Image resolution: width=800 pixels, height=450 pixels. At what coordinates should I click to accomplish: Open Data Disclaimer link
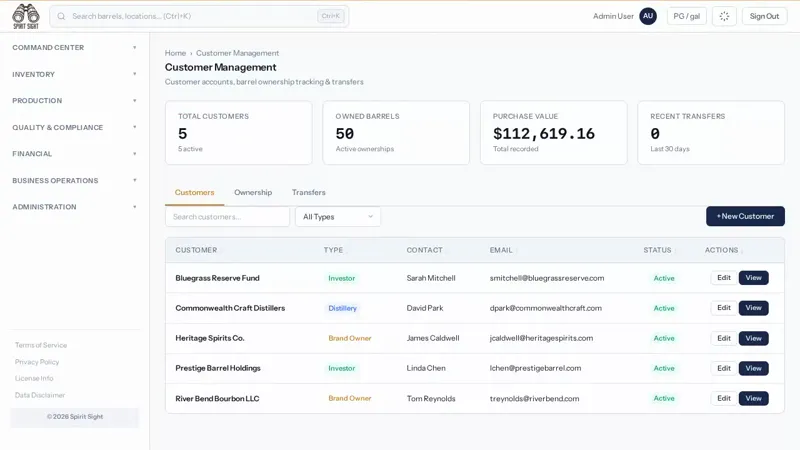(x=40, y=395)
